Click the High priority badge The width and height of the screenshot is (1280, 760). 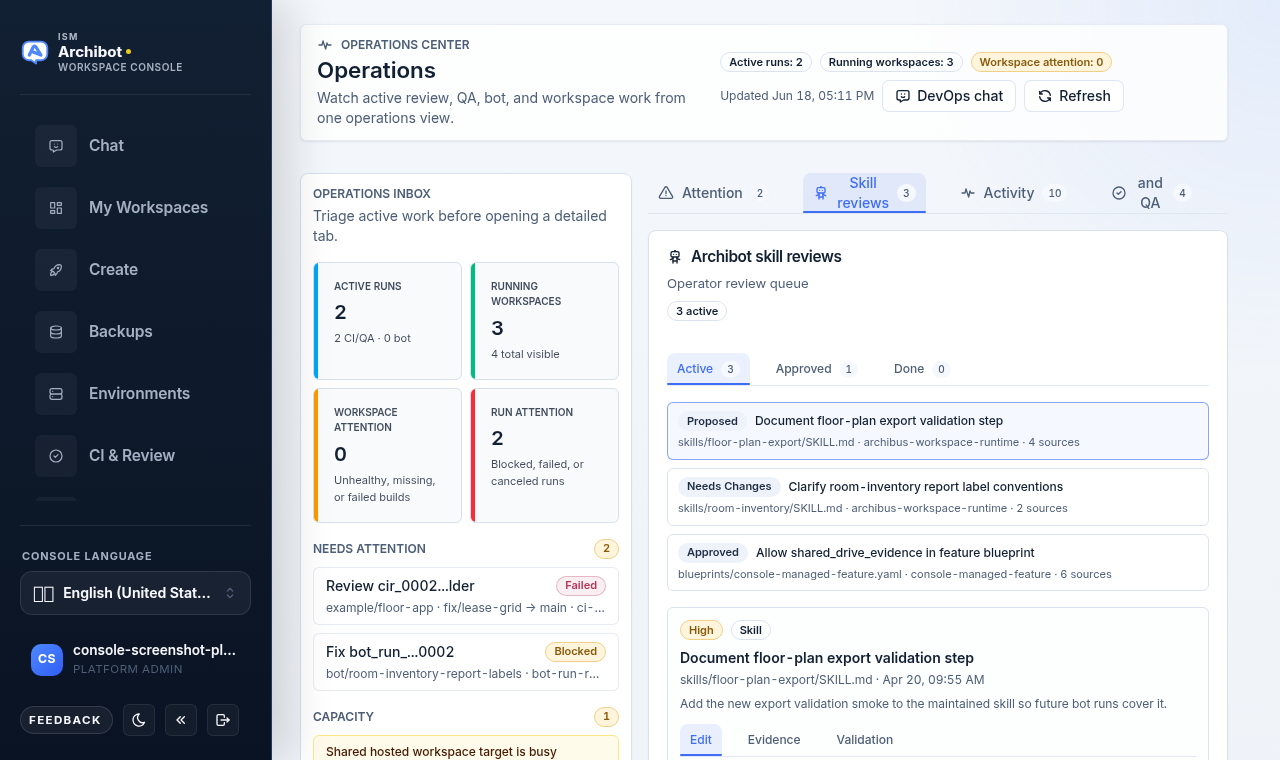pyautogui.click(x=701, y=630)
